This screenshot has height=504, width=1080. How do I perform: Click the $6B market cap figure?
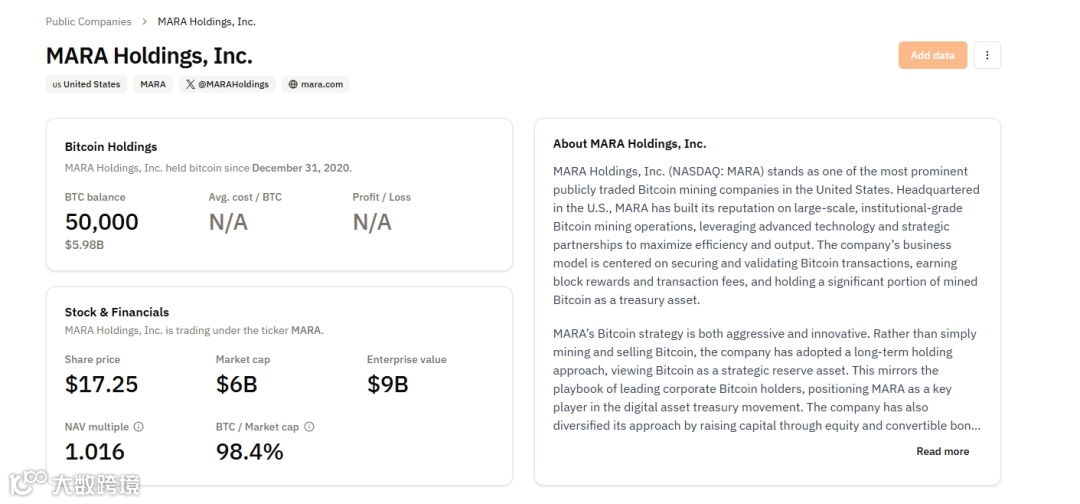pos(237,384)
